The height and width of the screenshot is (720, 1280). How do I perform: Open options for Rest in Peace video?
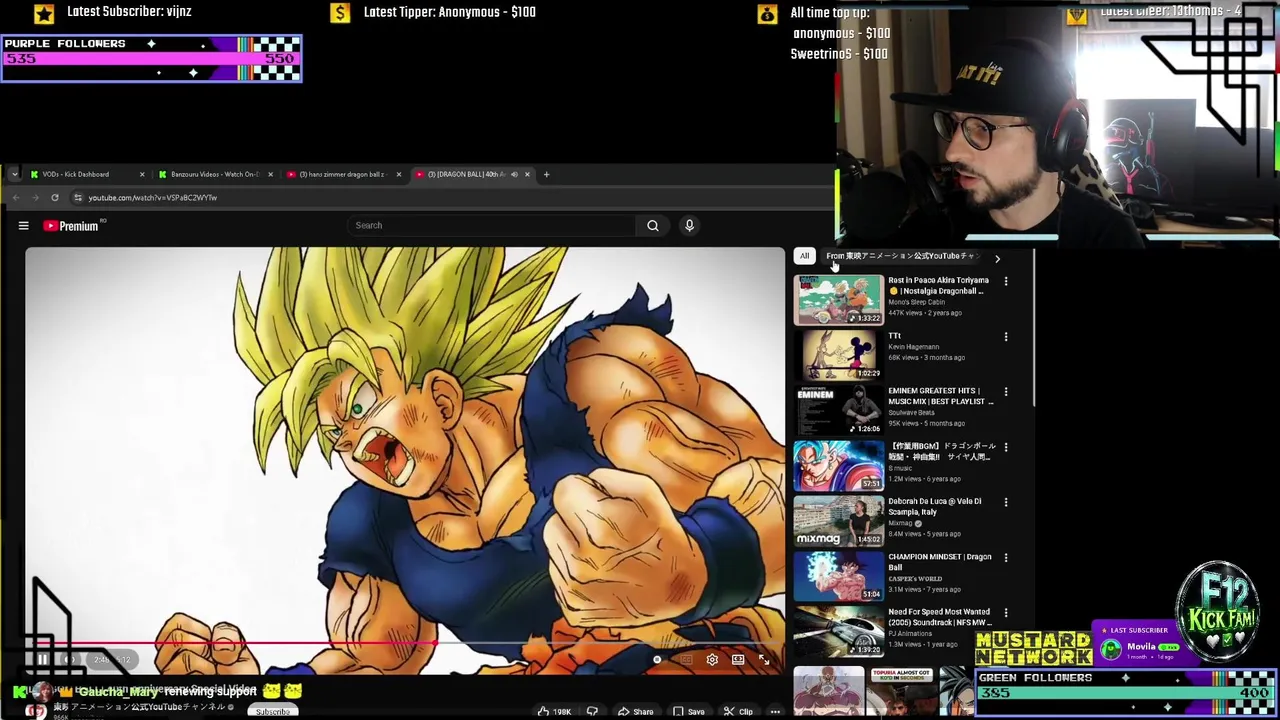click(x=1006, y=282)
